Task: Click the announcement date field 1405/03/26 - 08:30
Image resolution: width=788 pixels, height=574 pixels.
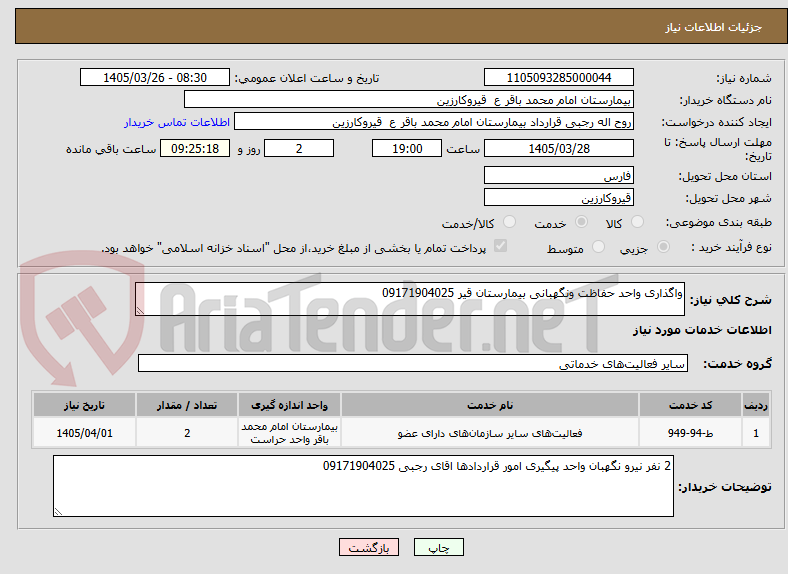Action: 155,77
